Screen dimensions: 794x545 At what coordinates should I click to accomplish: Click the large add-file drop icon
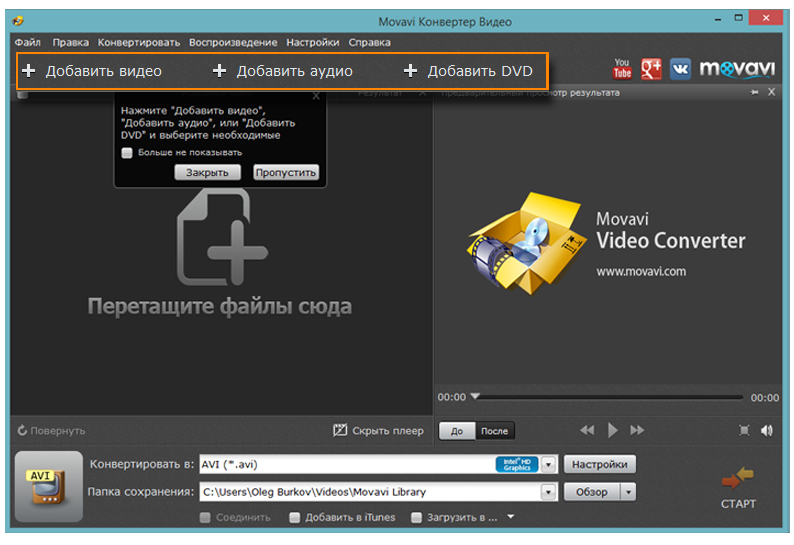(222, 237)
